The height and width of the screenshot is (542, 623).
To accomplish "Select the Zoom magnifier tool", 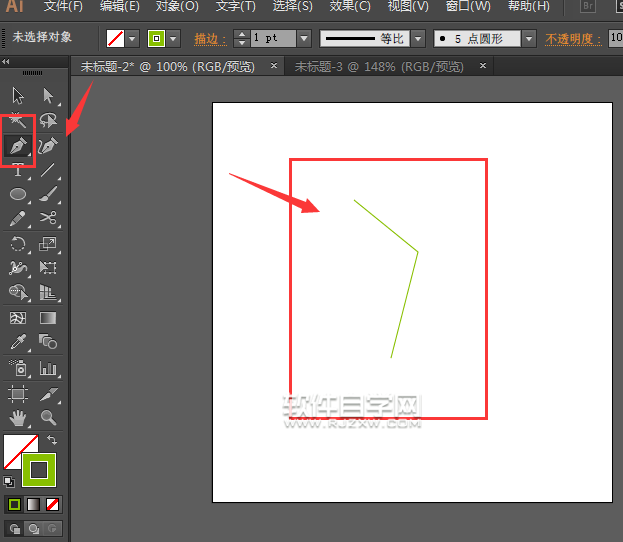I will 48,417.
